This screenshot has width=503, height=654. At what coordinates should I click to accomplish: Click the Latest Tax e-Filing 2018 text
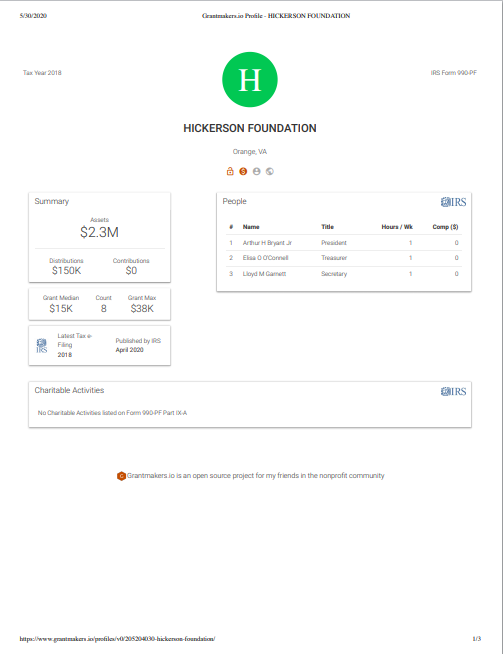click(x=75, y=345)
